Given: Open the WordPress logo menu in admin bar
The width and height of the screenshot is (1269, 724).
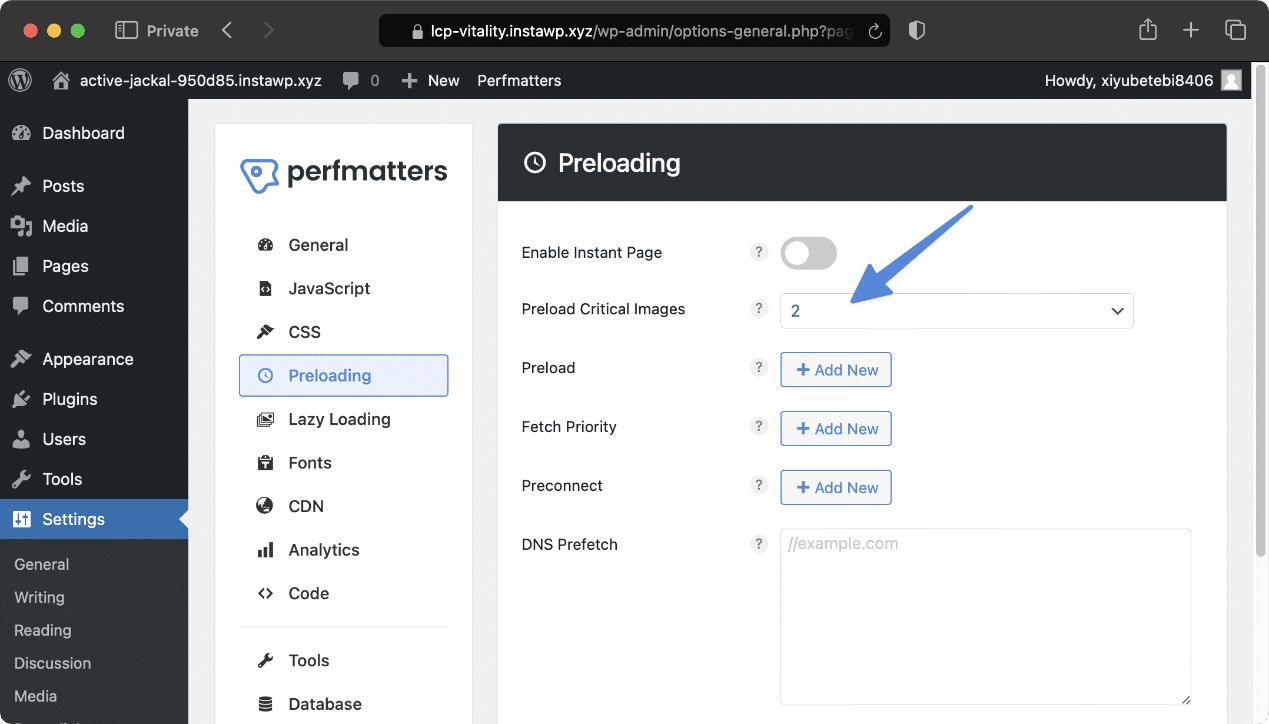Looking at the screenshot, I should coord(20,80).
